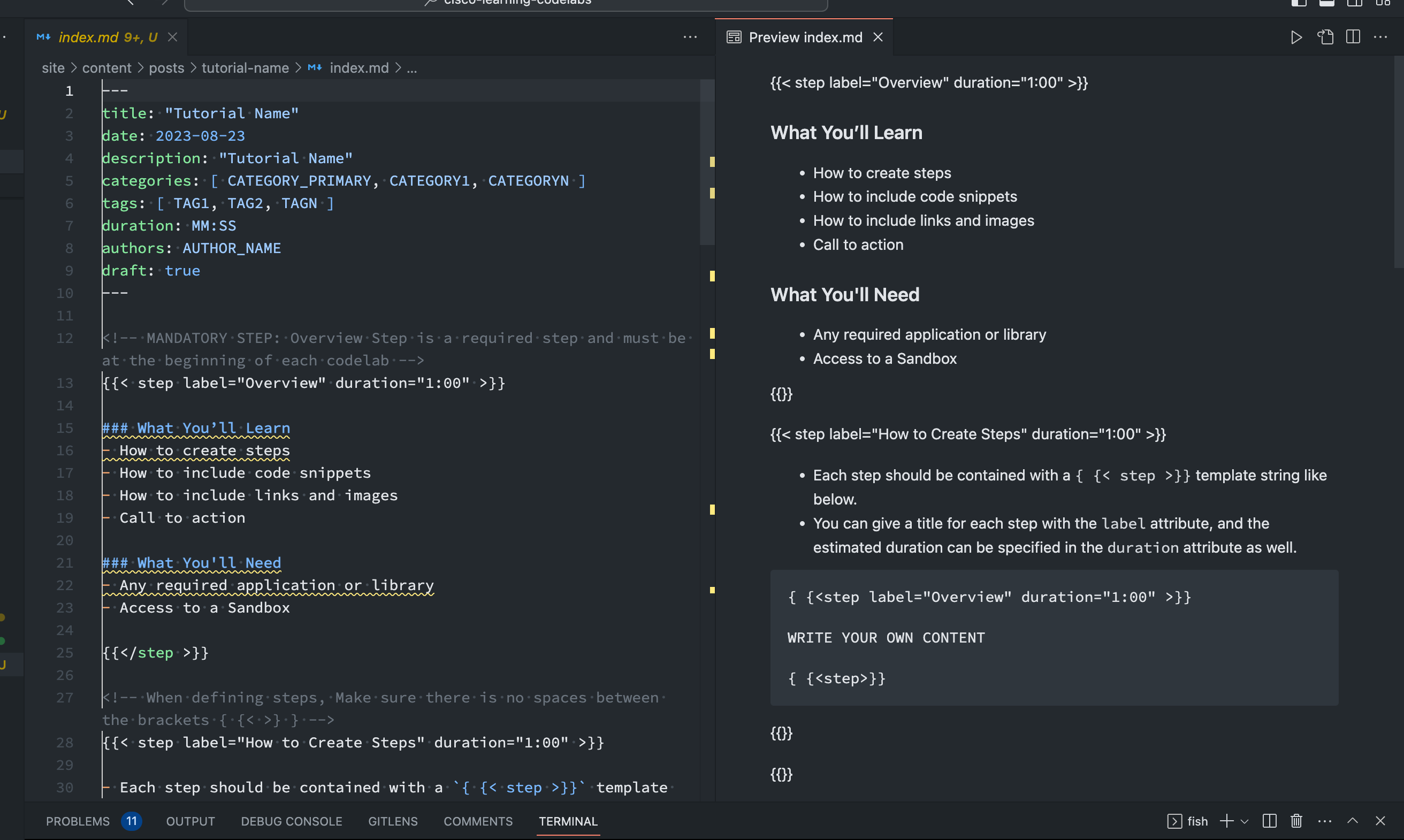Switch to the DEBUG CONSOLE tab
This screenshot has width=1404, height=840.
(292, 821)
